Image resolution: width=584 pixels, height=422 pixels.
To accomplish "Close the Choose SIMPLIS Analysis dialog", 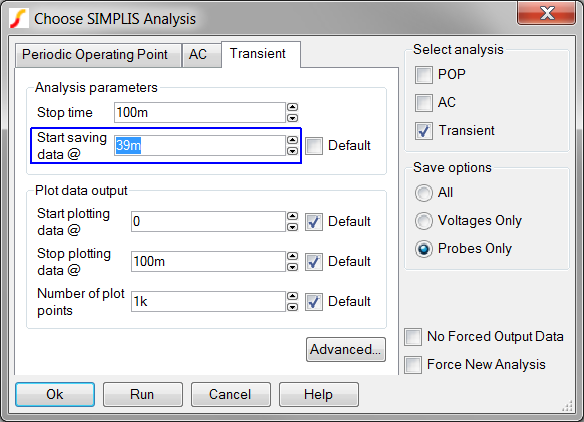I will pyautogui.click(x=546, y=13).
